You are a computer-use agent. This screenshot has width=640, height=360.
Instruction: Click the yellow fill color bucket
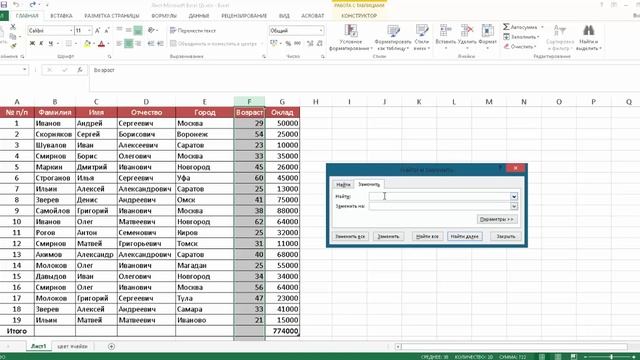pyautogui.click(x=87, y=44)
